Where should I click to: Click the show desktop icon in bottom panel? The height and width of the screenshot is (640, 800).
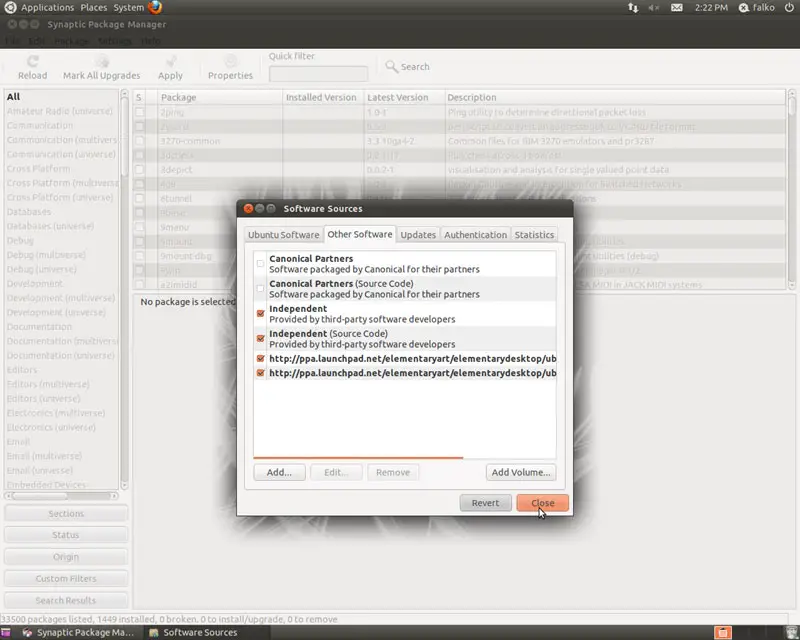pos(6,633)
